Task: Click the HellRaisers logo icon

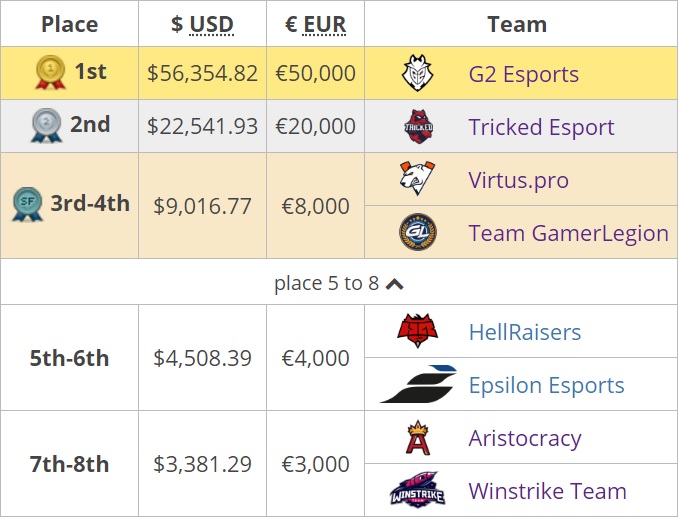Action: click(x=417, y=332)
